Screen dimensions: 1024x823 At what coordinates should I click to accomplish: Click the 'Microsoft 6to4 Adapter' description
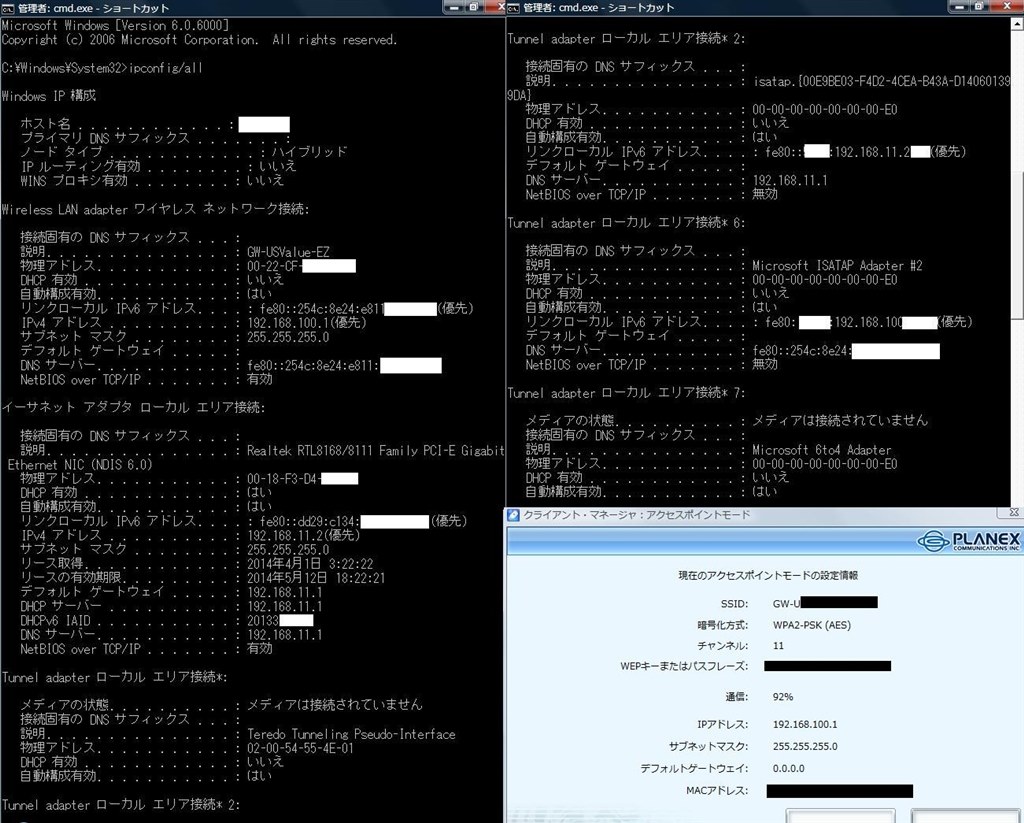[822, 450]
